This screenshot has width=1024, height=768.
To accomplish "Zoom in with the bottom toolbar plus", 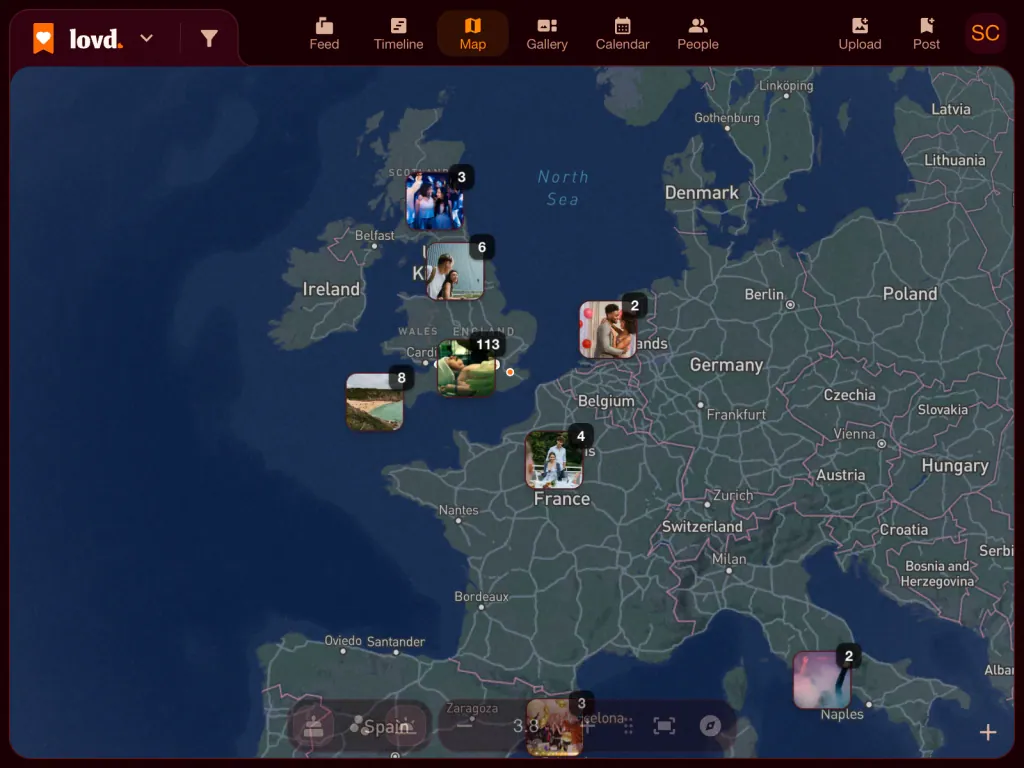I will (587, 726).
